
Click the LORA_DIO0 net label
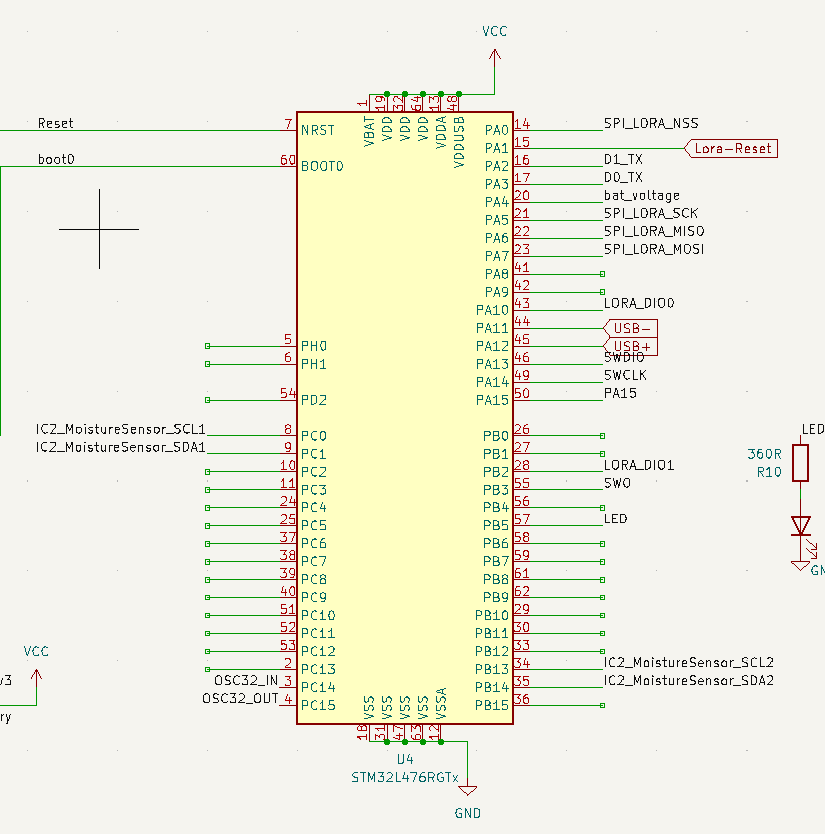click(x=639, y=303)
